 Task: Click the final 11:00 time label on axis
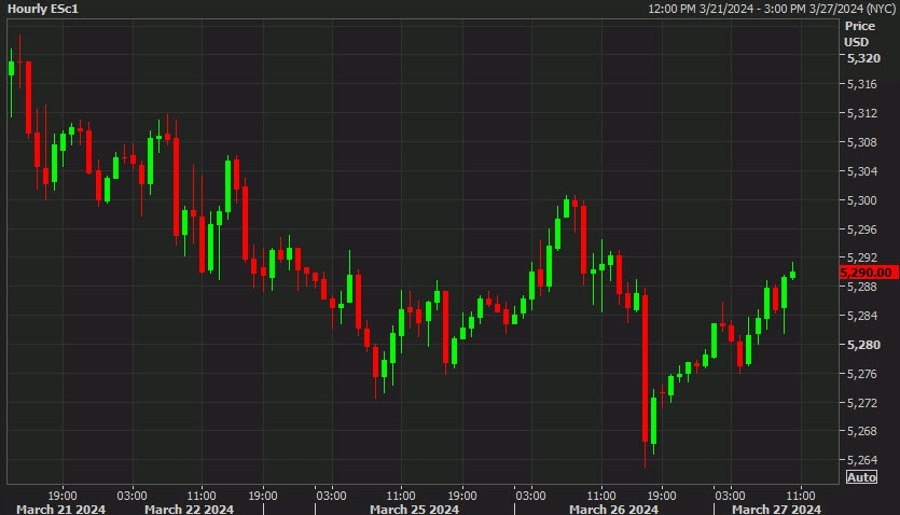801,495
